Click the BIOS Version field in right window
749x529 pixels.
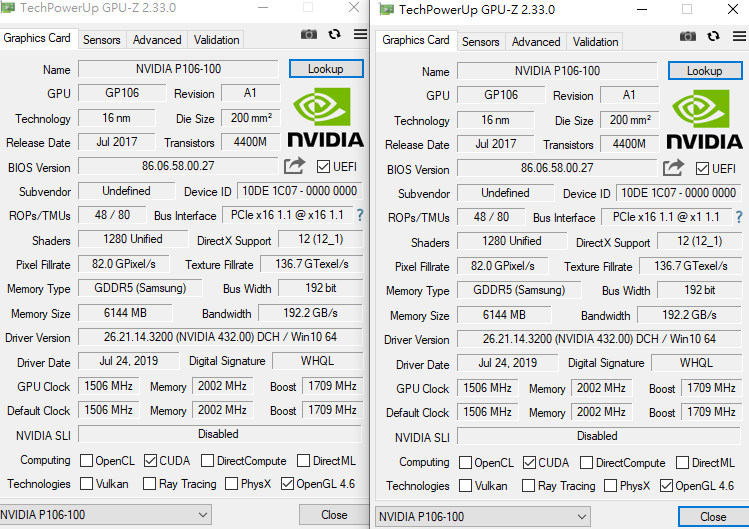(557, 168)
